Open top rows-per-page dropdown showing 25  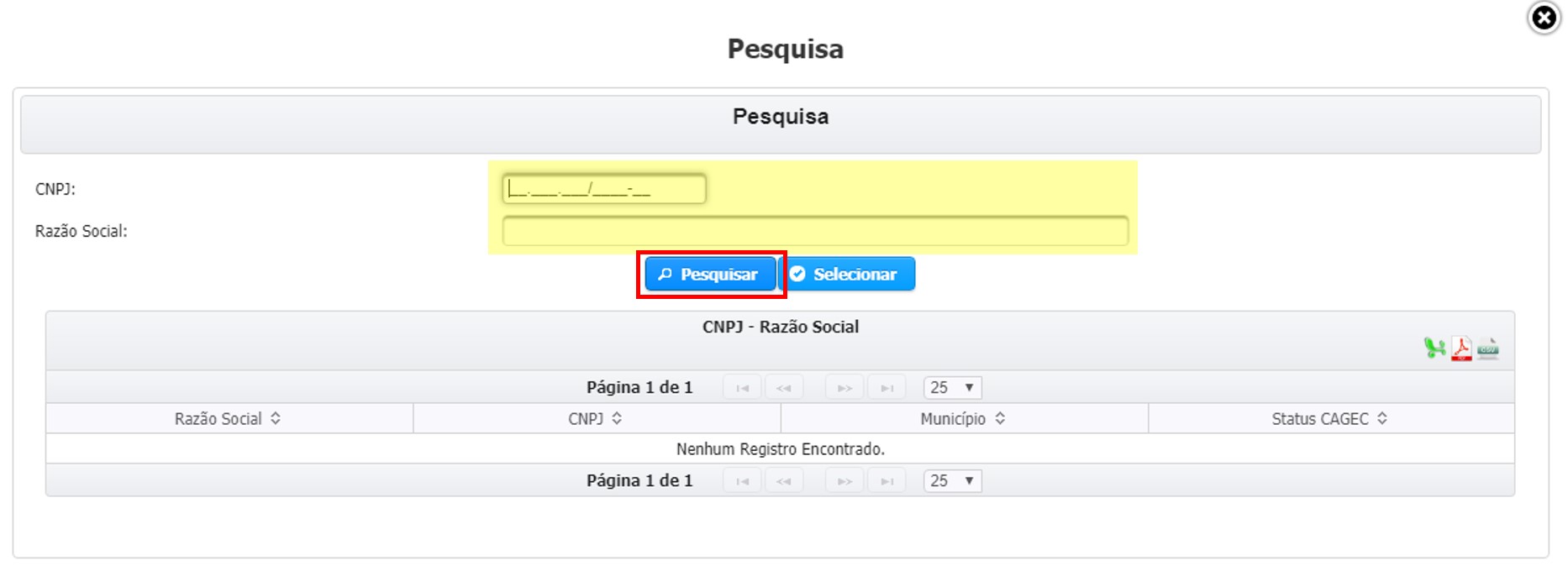[x=952, y=387]
